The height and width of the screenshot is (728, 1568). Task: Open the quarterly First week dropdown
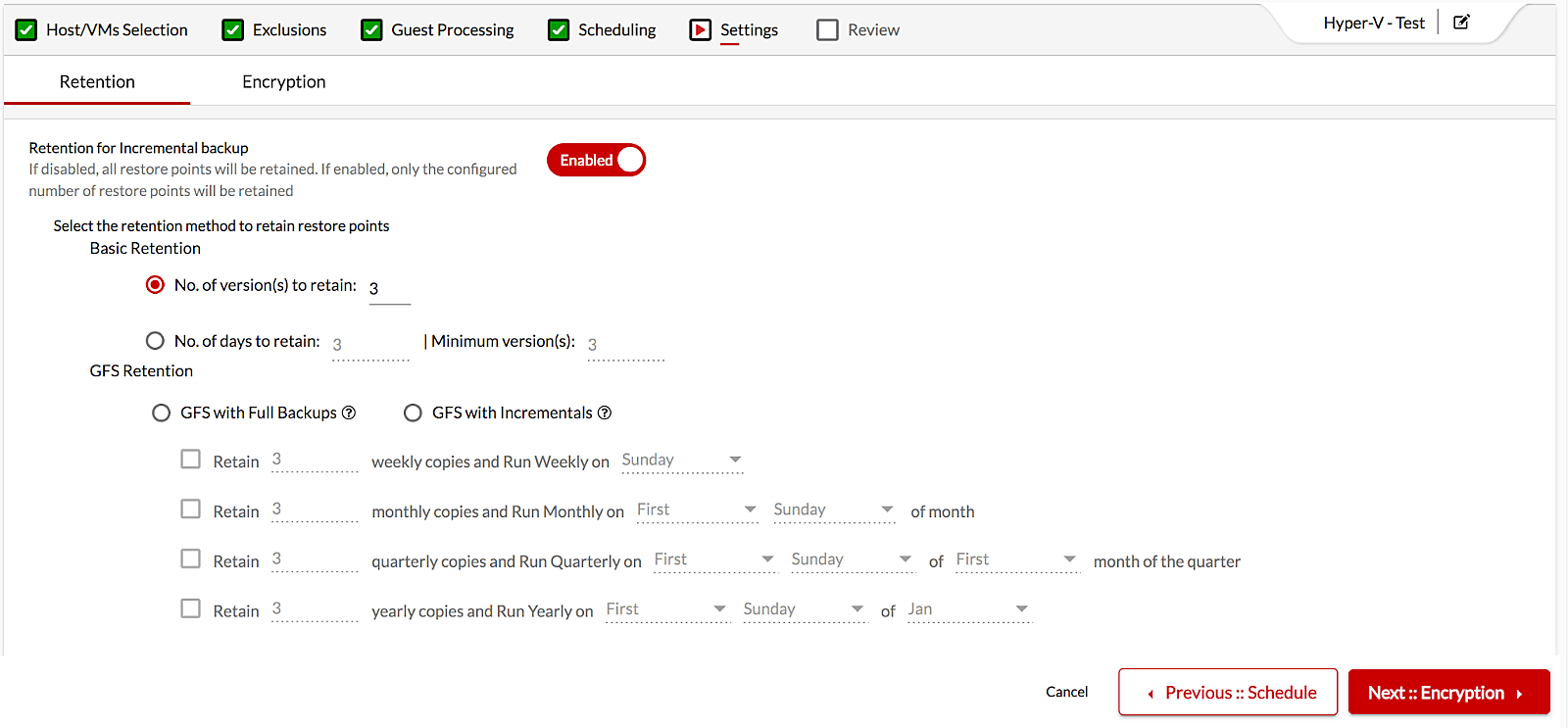pos(714,560)
